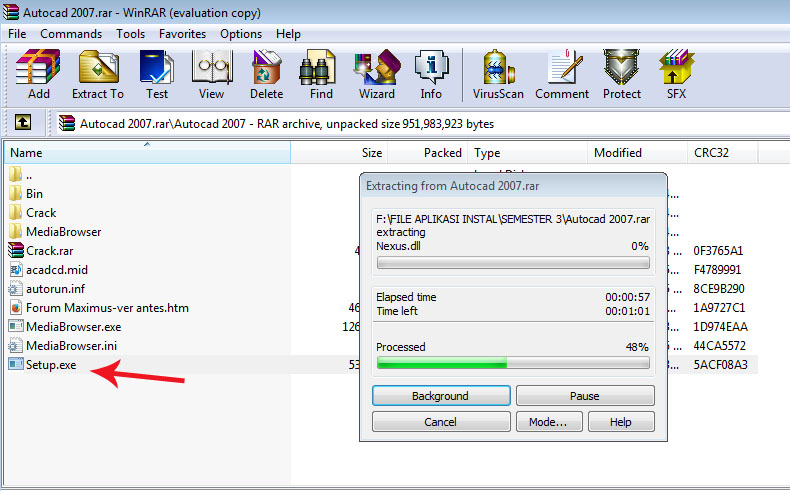Click Help in extraction dialog

tap(621, 422)
